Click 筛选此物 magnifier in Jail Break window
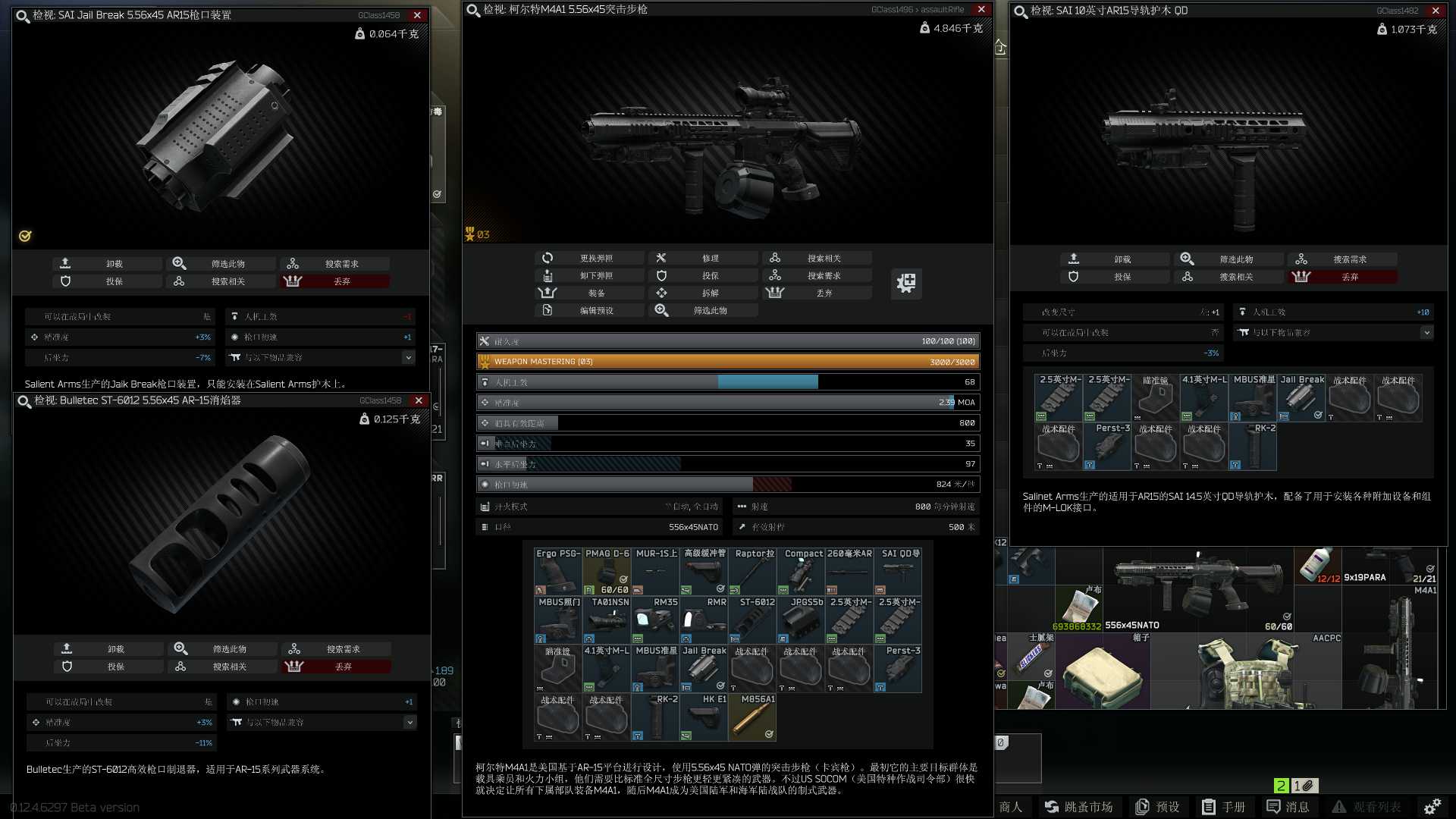 (180, 263)
